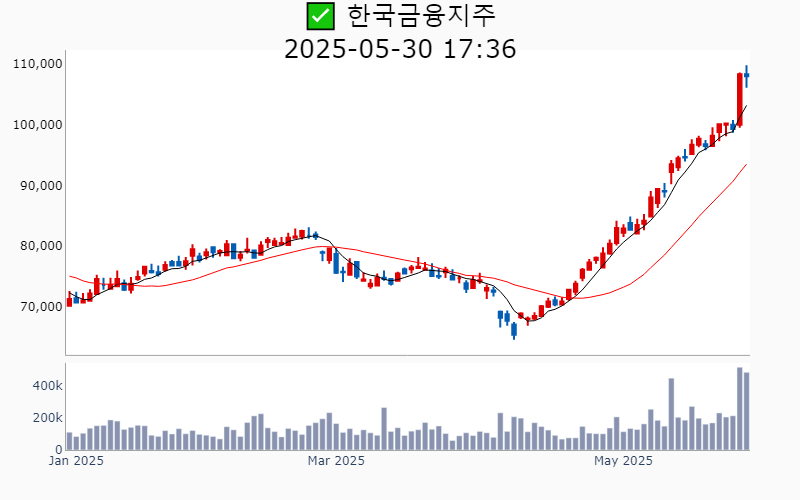The image size is (800, 500).
Task: Click the 110,000 price axis label
Action: (38, 64)
